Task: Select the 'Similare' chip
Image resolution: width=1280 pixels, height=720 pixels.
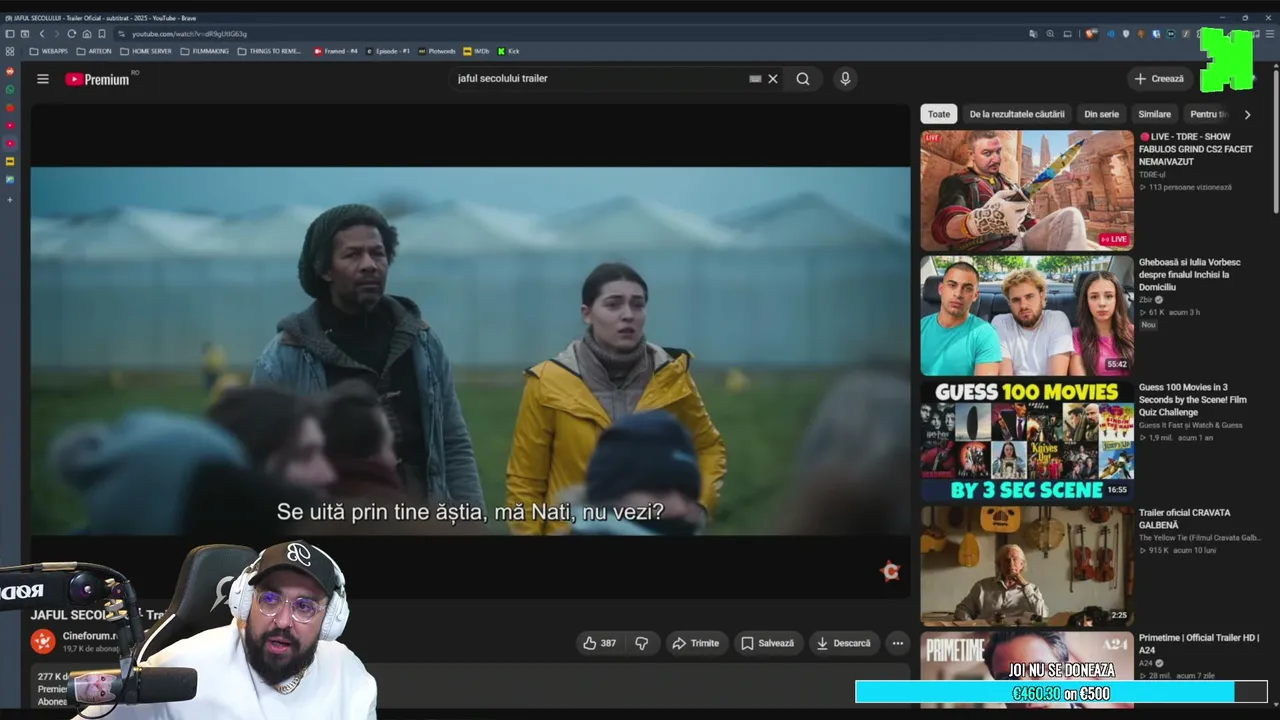Action: [1154, 114]
